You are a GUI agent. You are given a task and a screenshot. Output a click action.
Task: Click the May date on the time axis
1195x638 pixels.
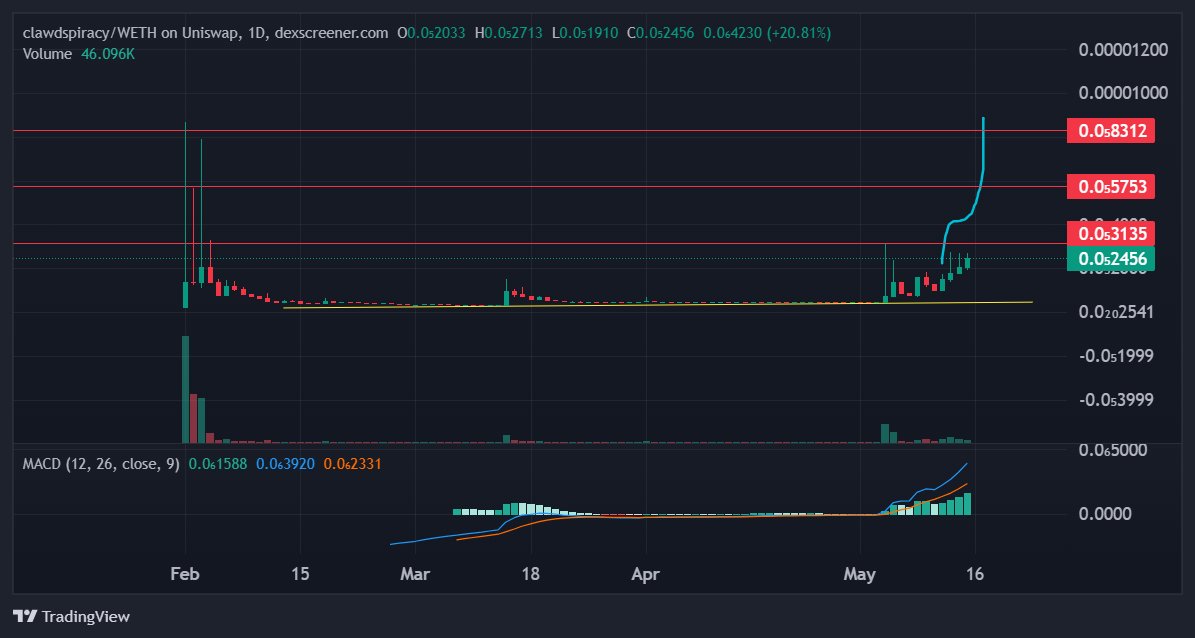point(861,572)
